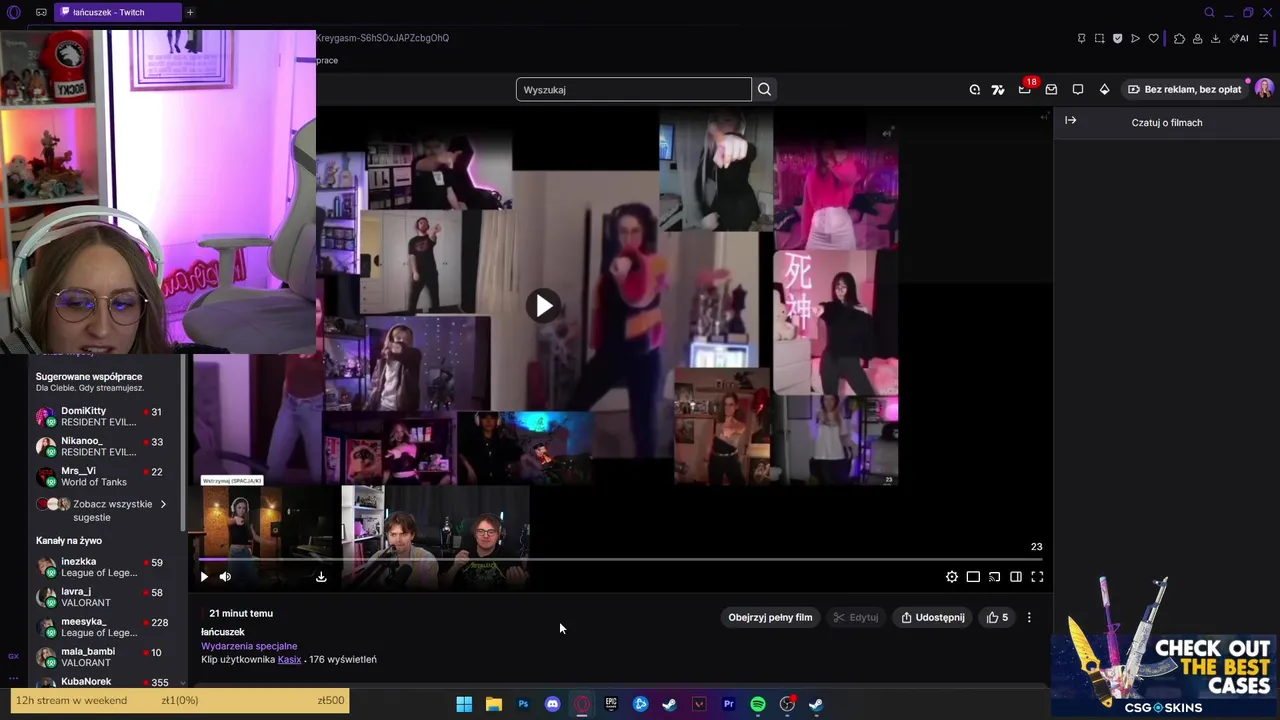Click the pin icon in address bar
Viewport: 1280px width, 720px height.
1081,38
